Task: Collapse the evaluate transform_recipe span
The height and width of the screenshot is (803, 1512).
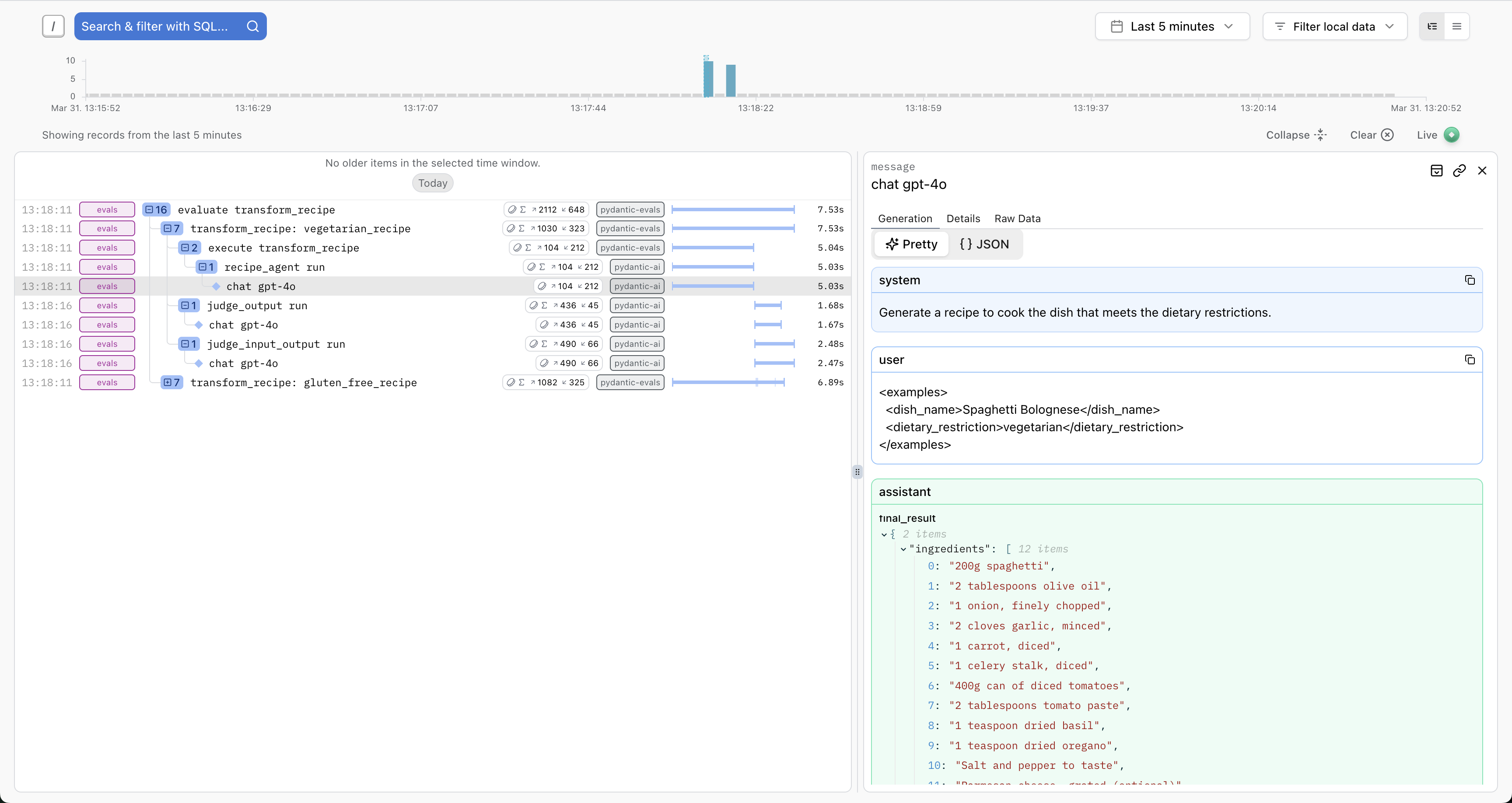Action: [x=150, y=209]
